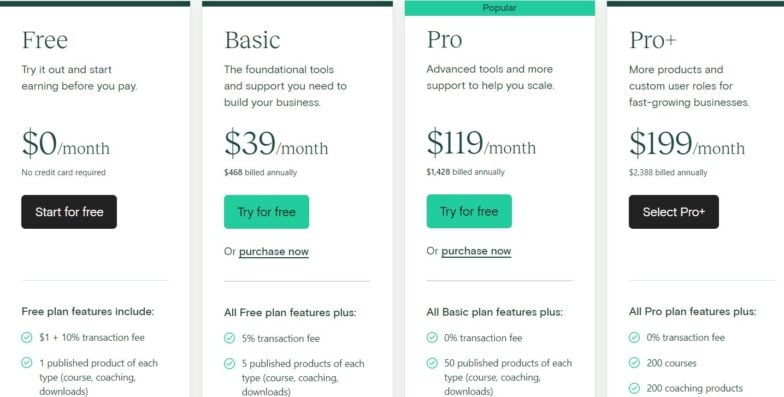Click checkmark icon beside Pro 0% transaction fee
The width and height of the screenshot is (784, 397).
tap(432, 338)
